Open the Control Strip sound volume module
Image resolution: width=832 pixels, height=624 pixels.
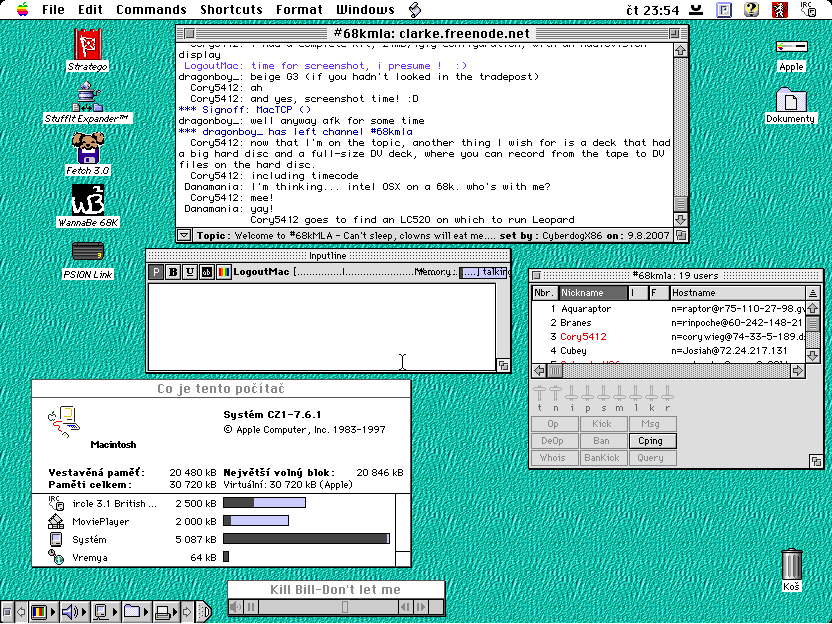pos(71,611)
